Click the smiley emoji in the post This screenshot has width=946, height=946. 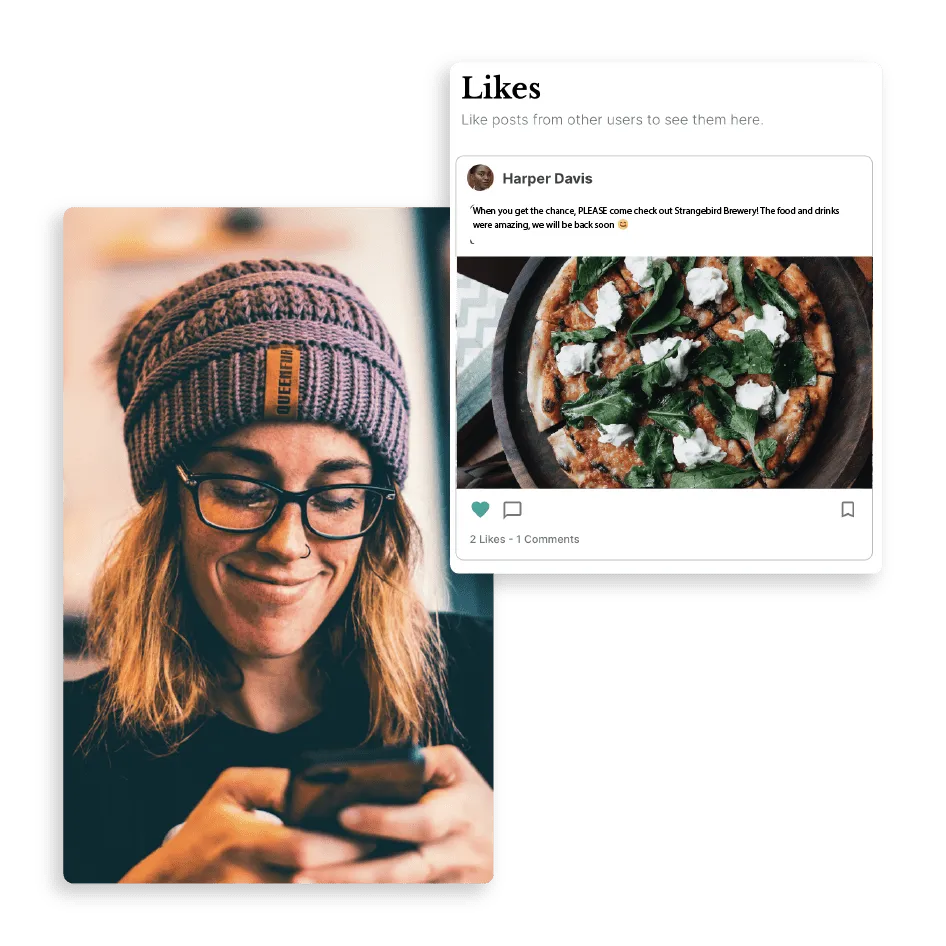tap(623, 224)
